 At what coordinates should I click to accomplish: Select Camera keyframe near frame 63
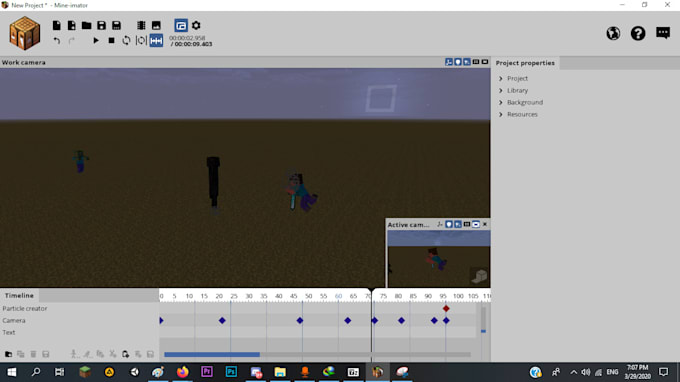(347, 320)
